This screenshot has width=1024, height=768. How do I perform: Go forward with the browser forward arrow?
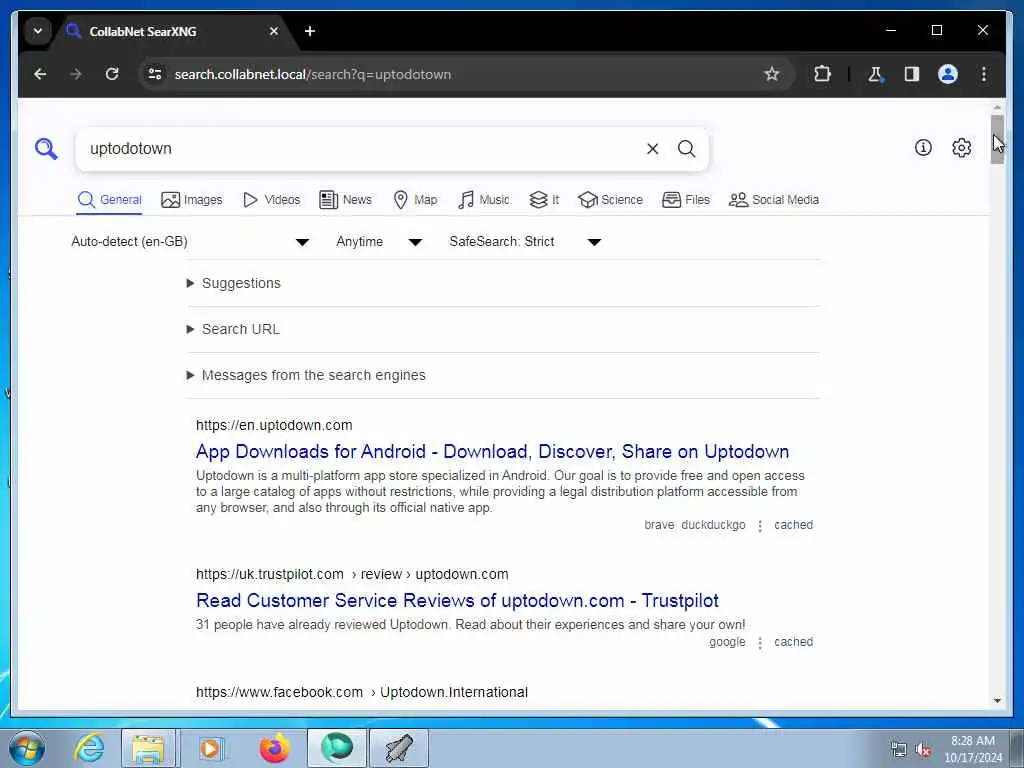[76, 74]
